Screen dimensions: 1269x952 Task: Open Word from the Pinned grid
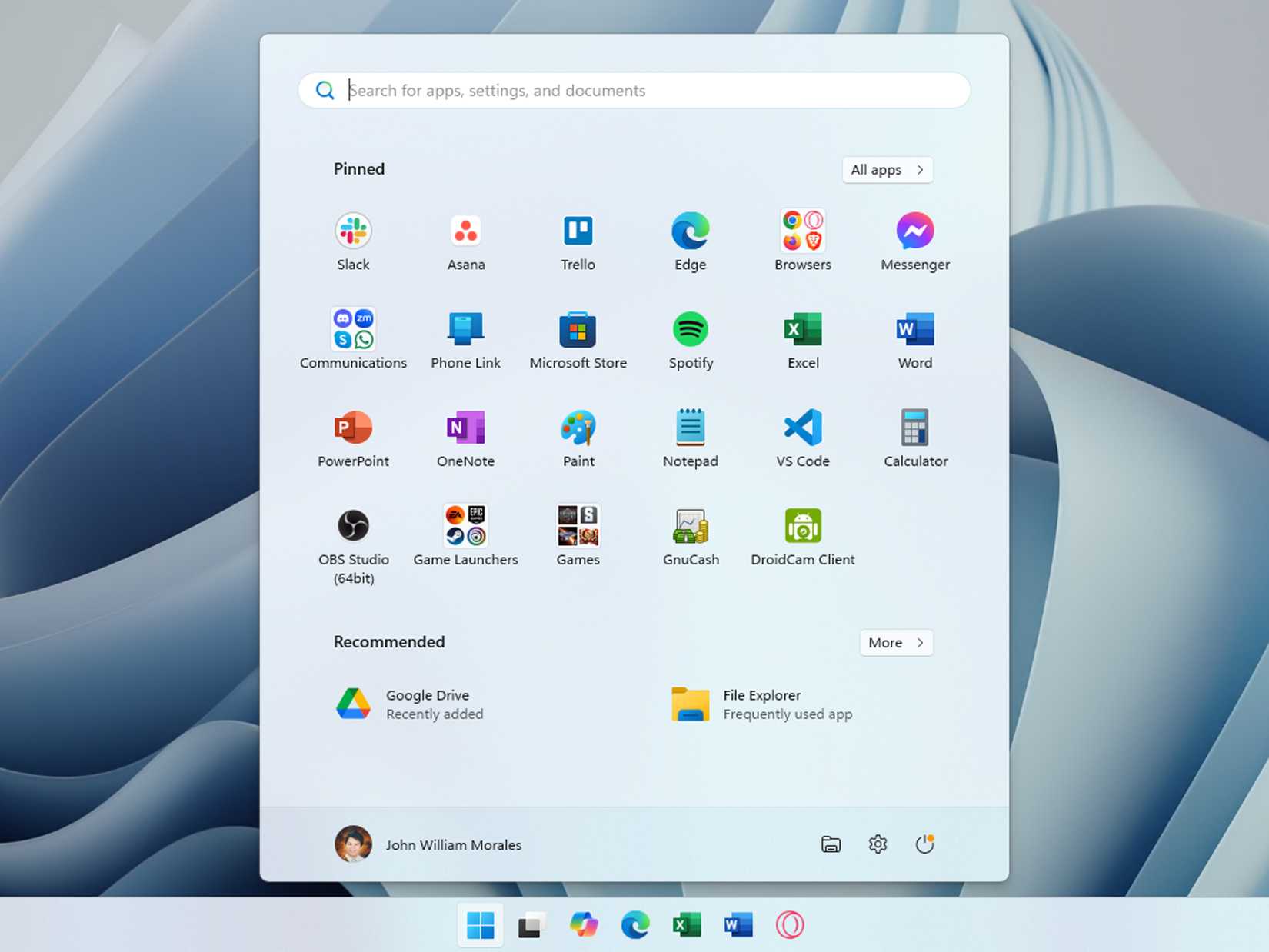tap(914, 340)
